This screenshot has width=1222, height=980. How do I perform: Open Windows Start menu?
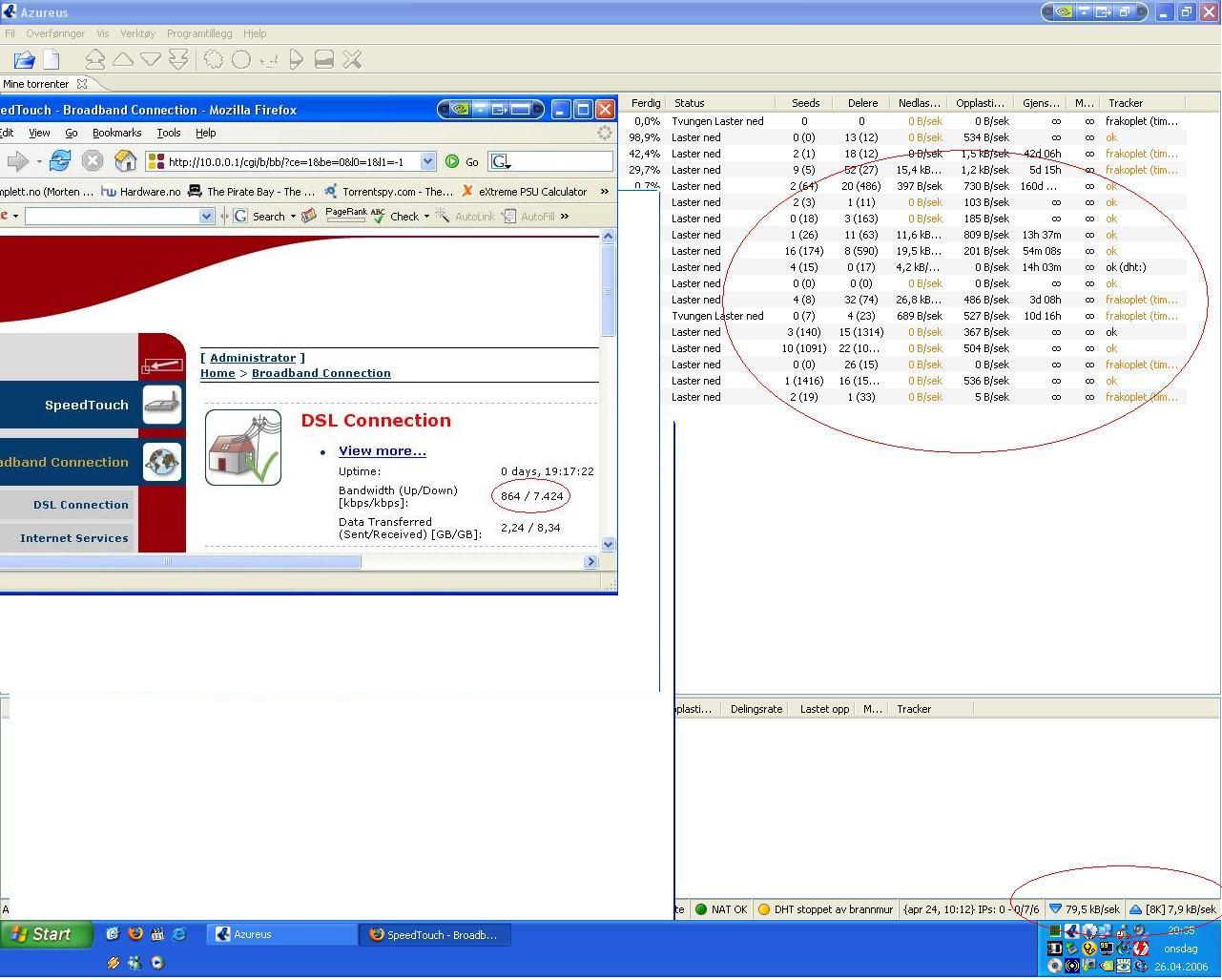(46, 934)
